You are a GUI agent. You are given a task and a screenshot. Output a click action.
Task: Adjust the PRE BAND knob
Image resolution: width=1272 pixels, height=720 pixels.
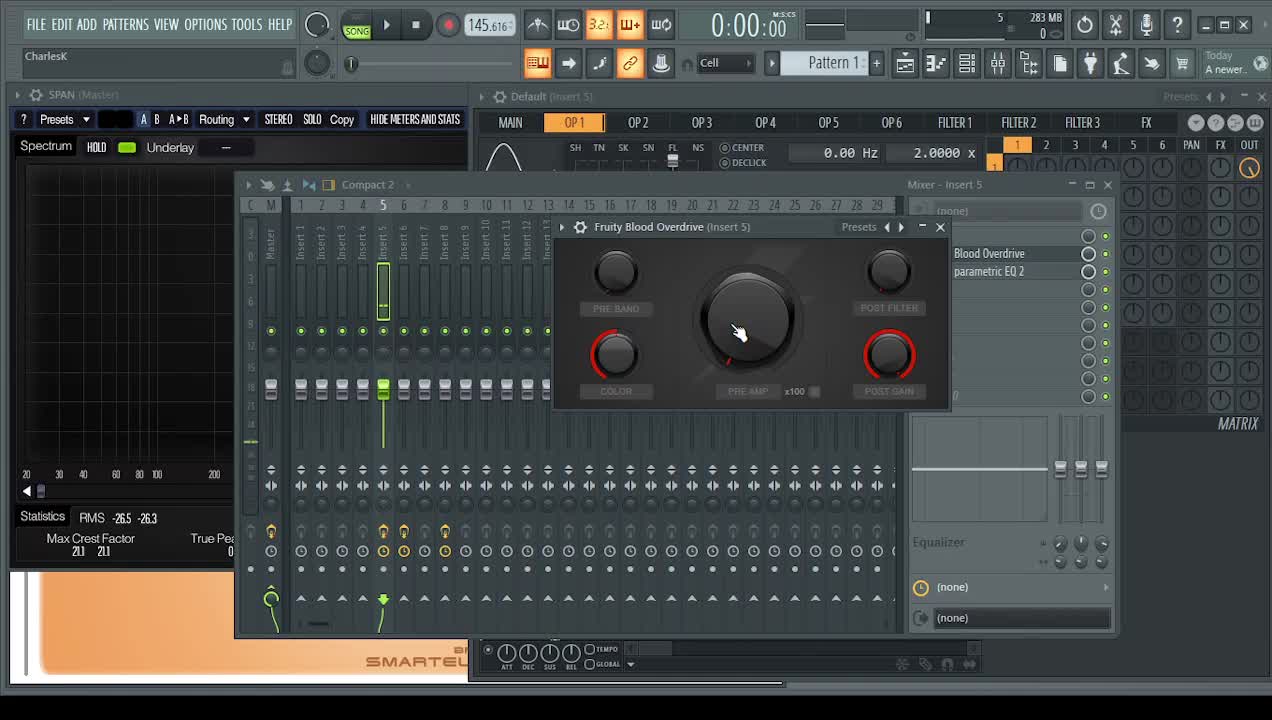coord(616,272)
